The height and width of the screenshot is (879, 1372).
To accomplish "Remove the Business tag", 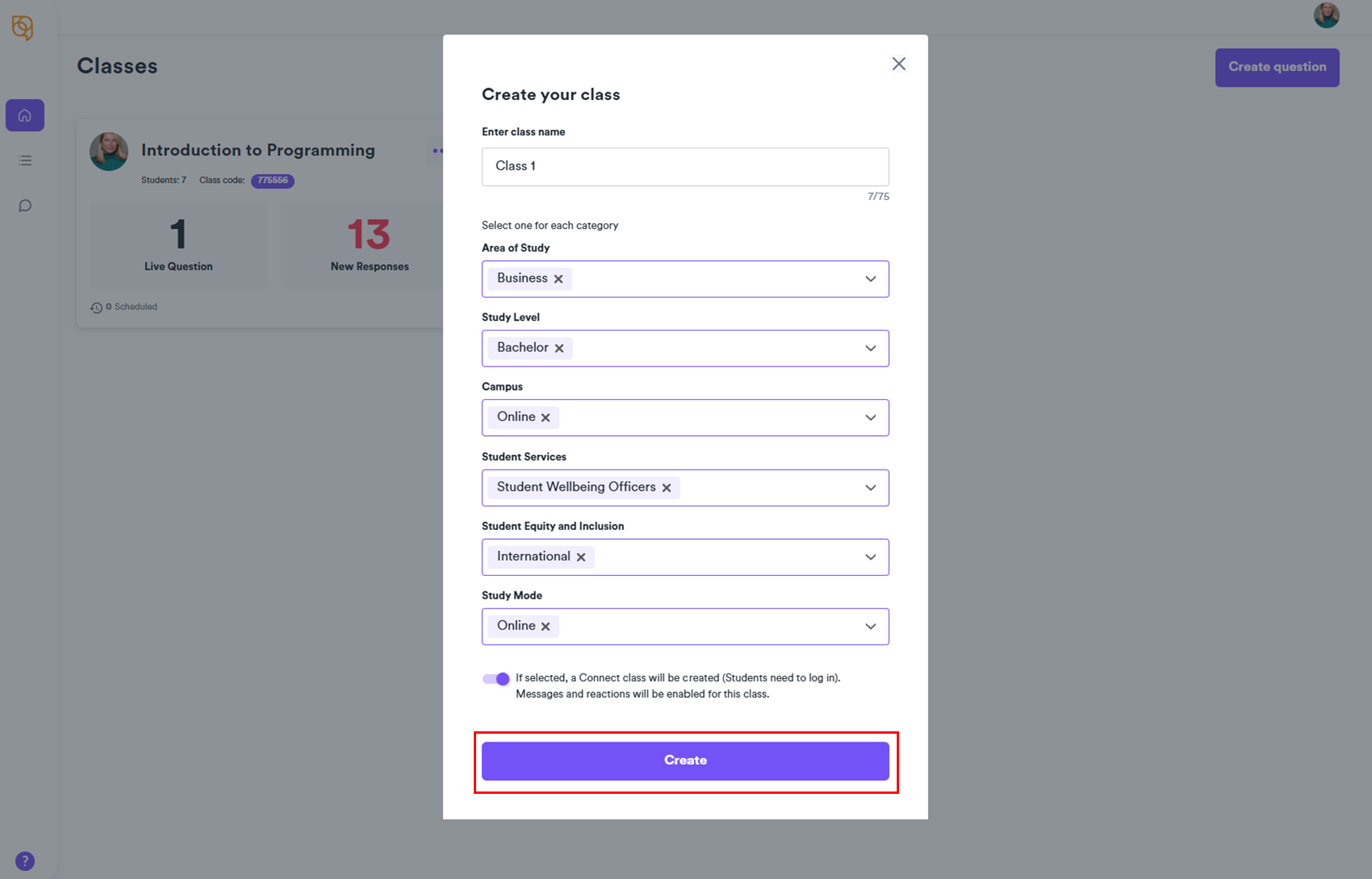I will (558, 279).
